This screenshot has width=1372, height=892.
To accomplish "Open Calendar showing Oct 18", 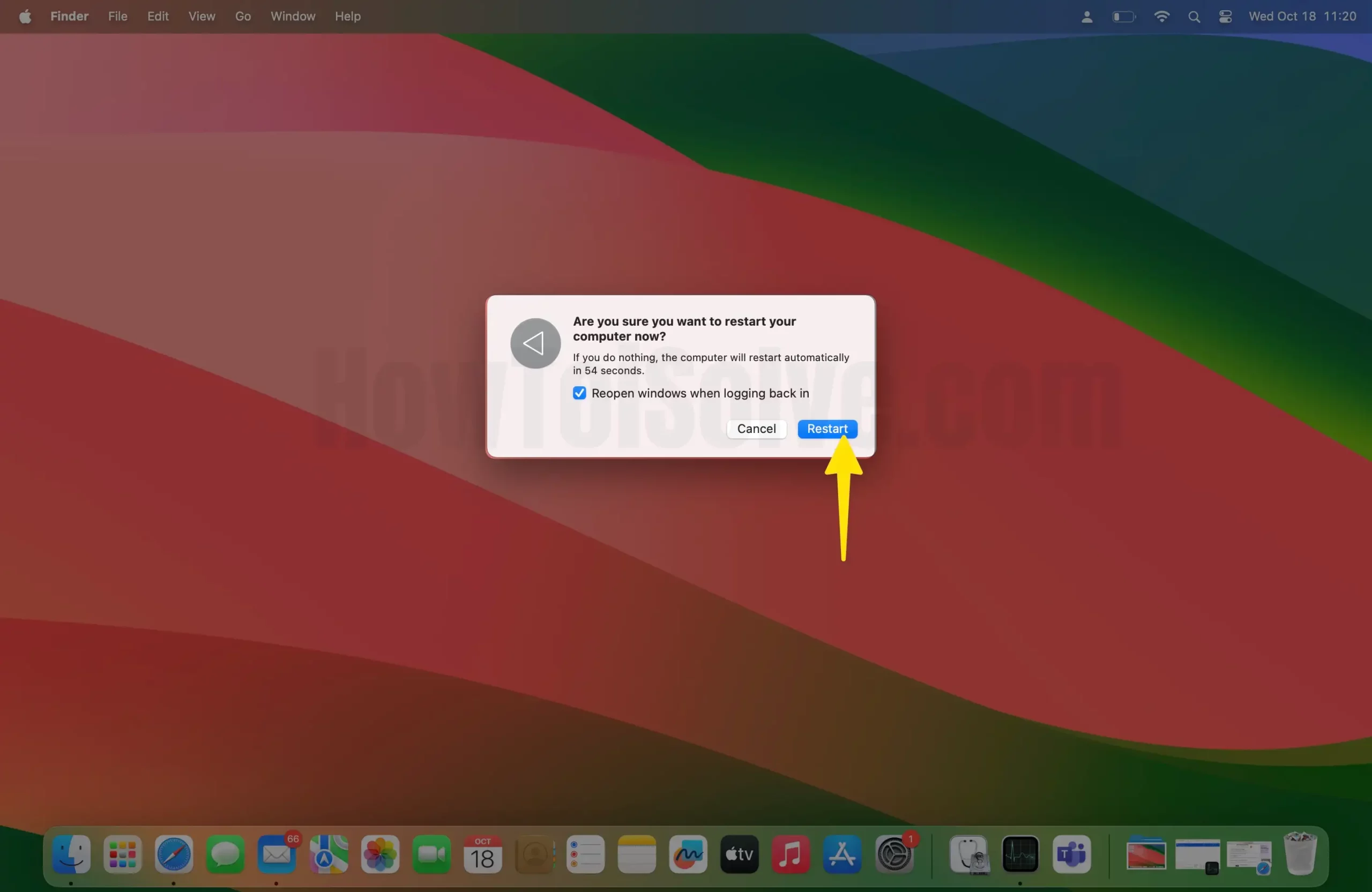I will click(482, 854).
